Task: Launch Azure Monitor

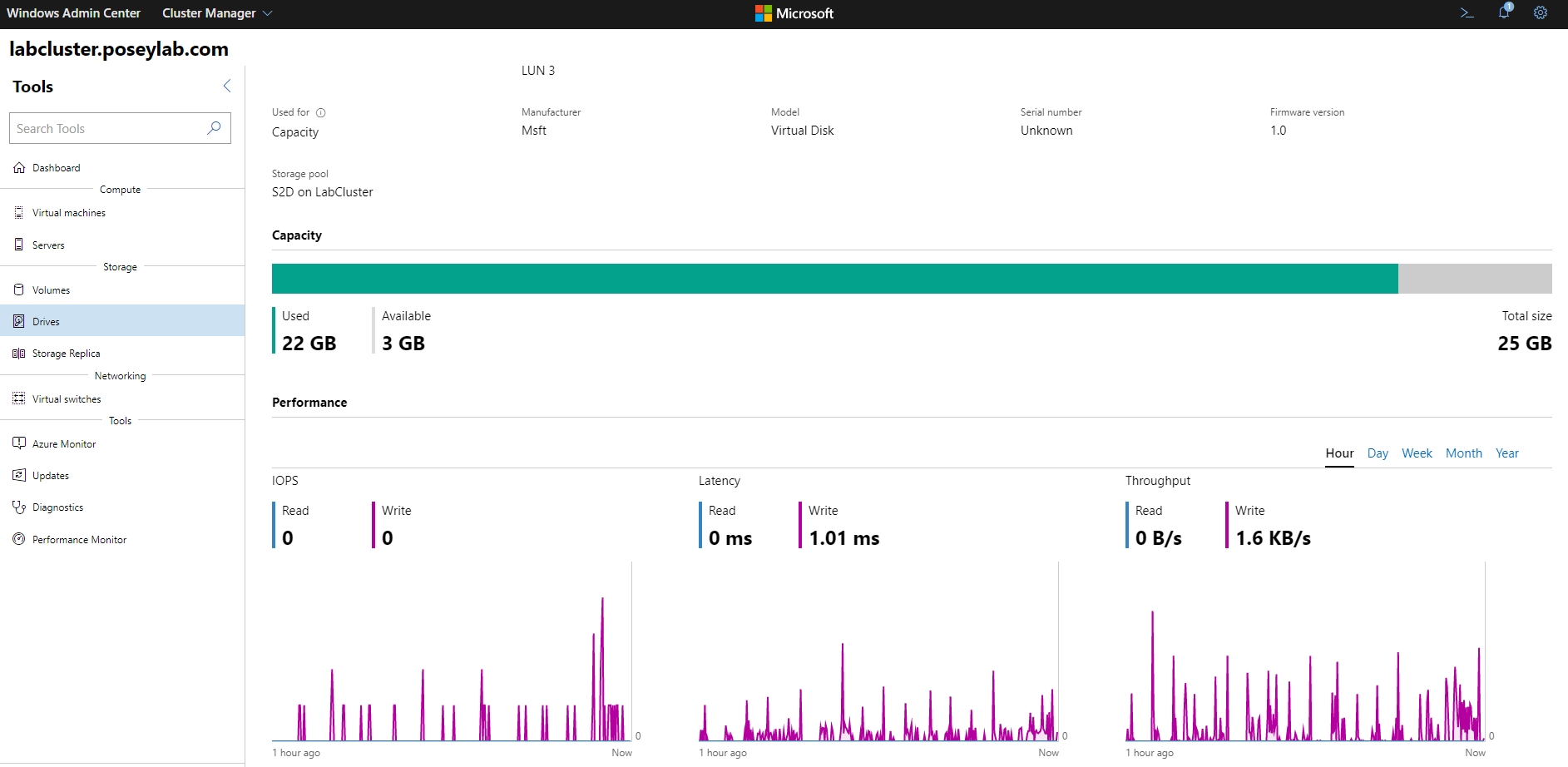Action: pyautogui.click(x=62, y=443)
